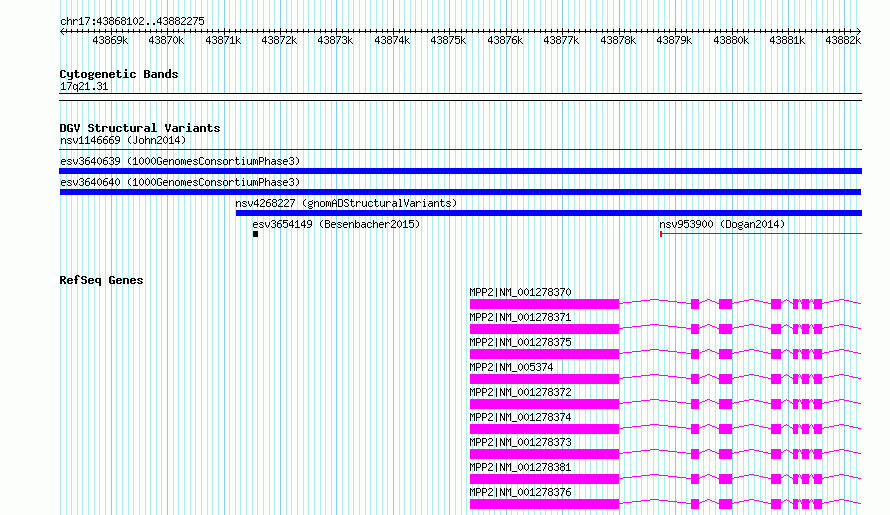Open transcript MPP2|NM_001278374 label
Image resolution: width=890 pixels, height=515 pixels.
[520, 417]
